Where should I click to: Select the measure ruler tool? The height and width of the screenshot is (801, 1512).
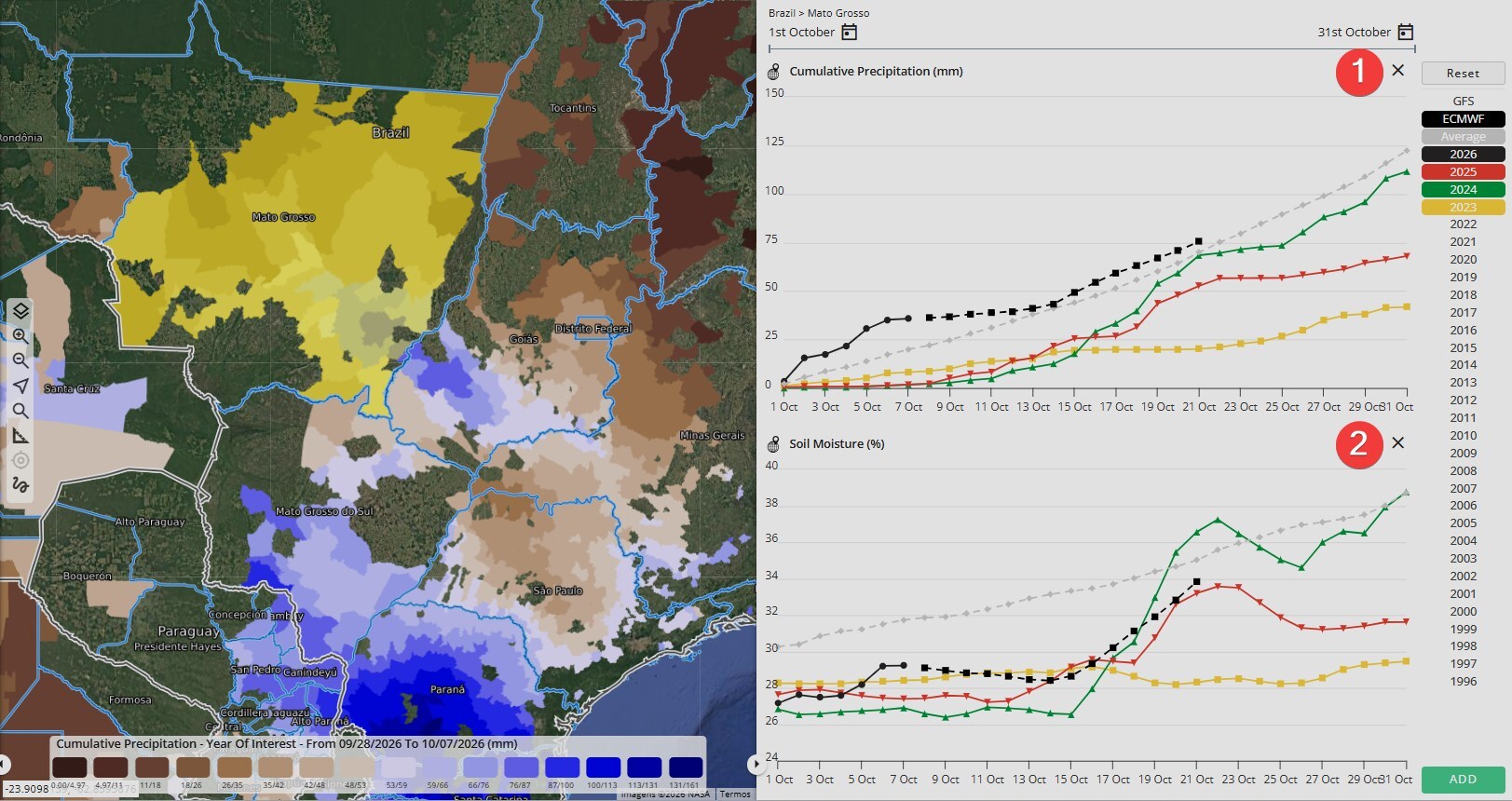point(20,435)
